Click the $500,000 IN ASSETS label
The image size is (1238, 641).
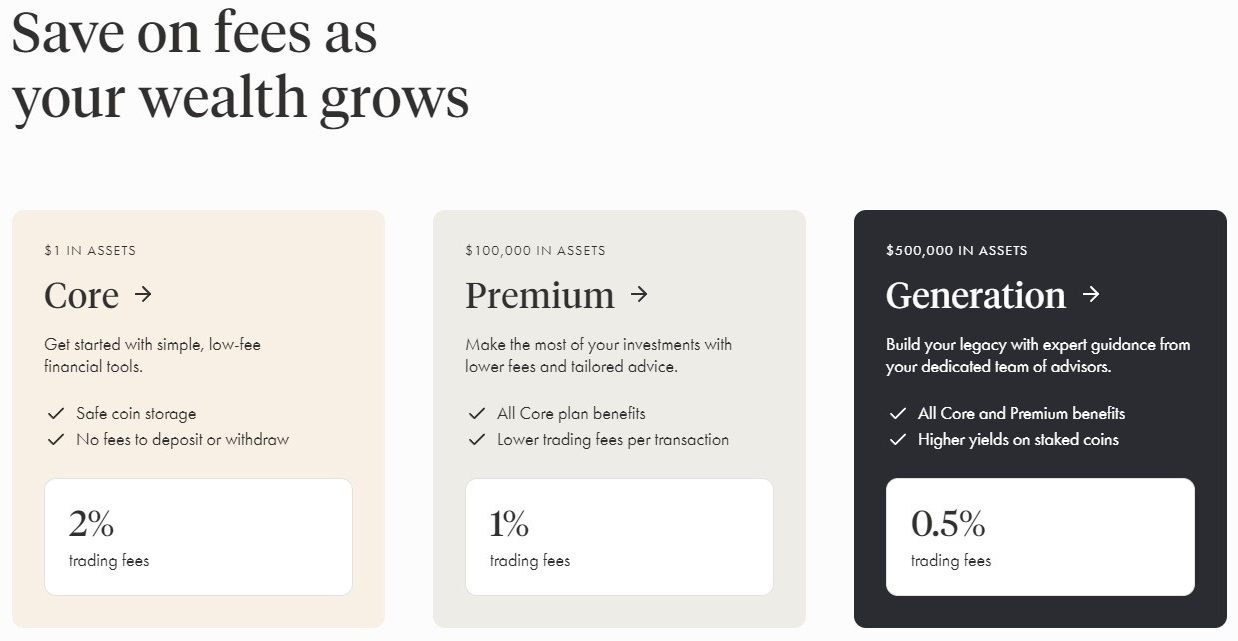coord(956,250)
